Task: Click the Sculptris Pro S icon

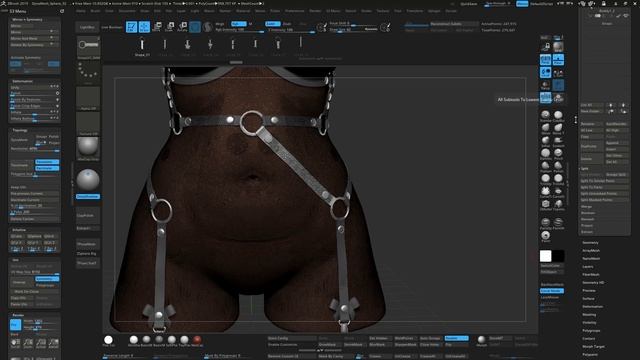Action: pyautogui.click(x=208, y=27)
